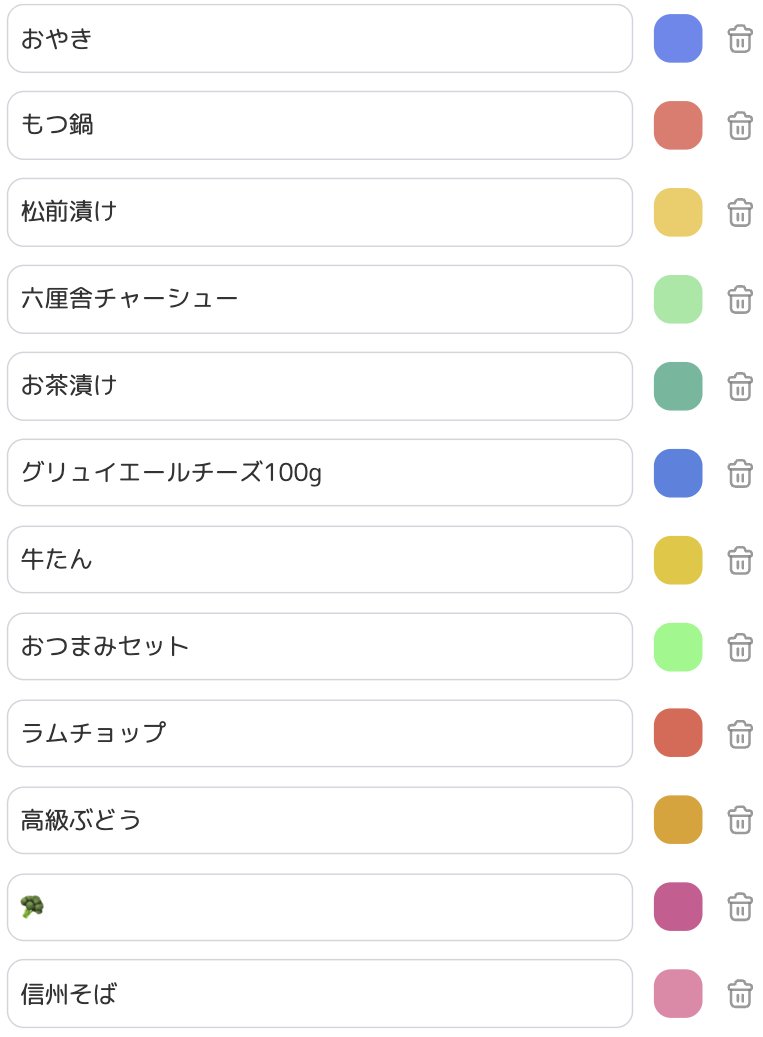Click into the 高級ぶどう input field

[320, 820]
